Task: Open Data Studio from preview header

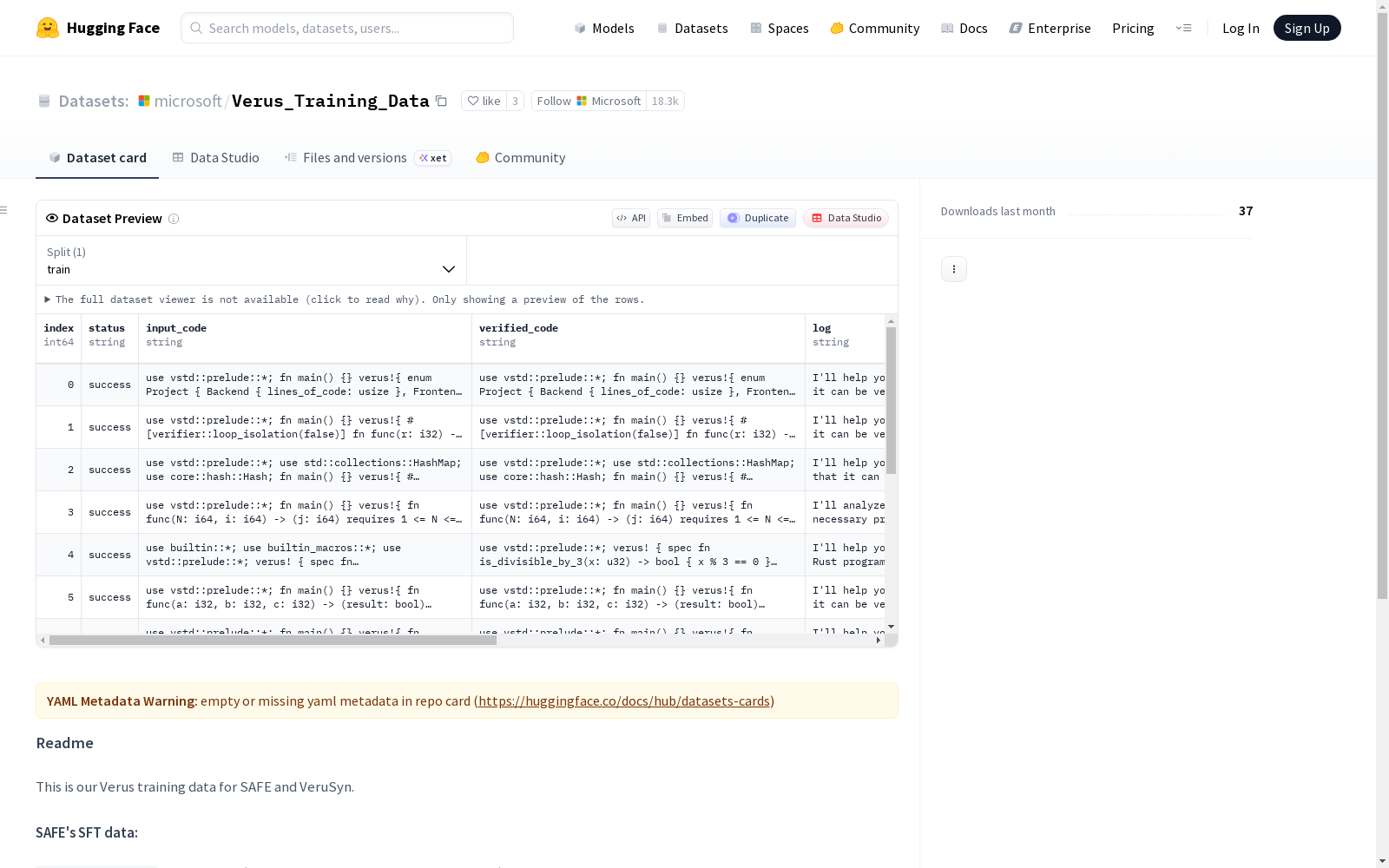Action: pos(846,218)
